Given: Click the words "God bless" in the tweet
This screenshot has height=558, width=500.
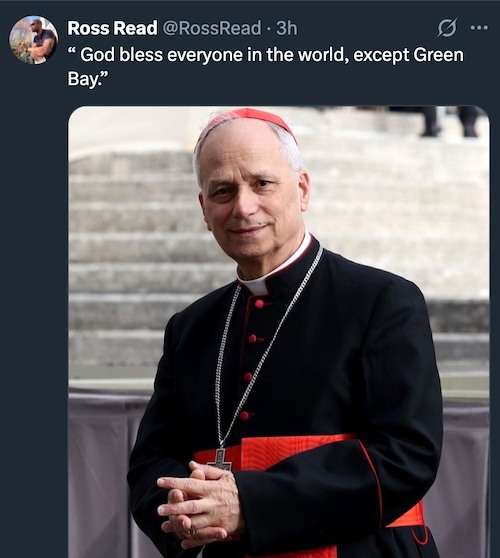Looking at the screenshot, I should (121, 55).
